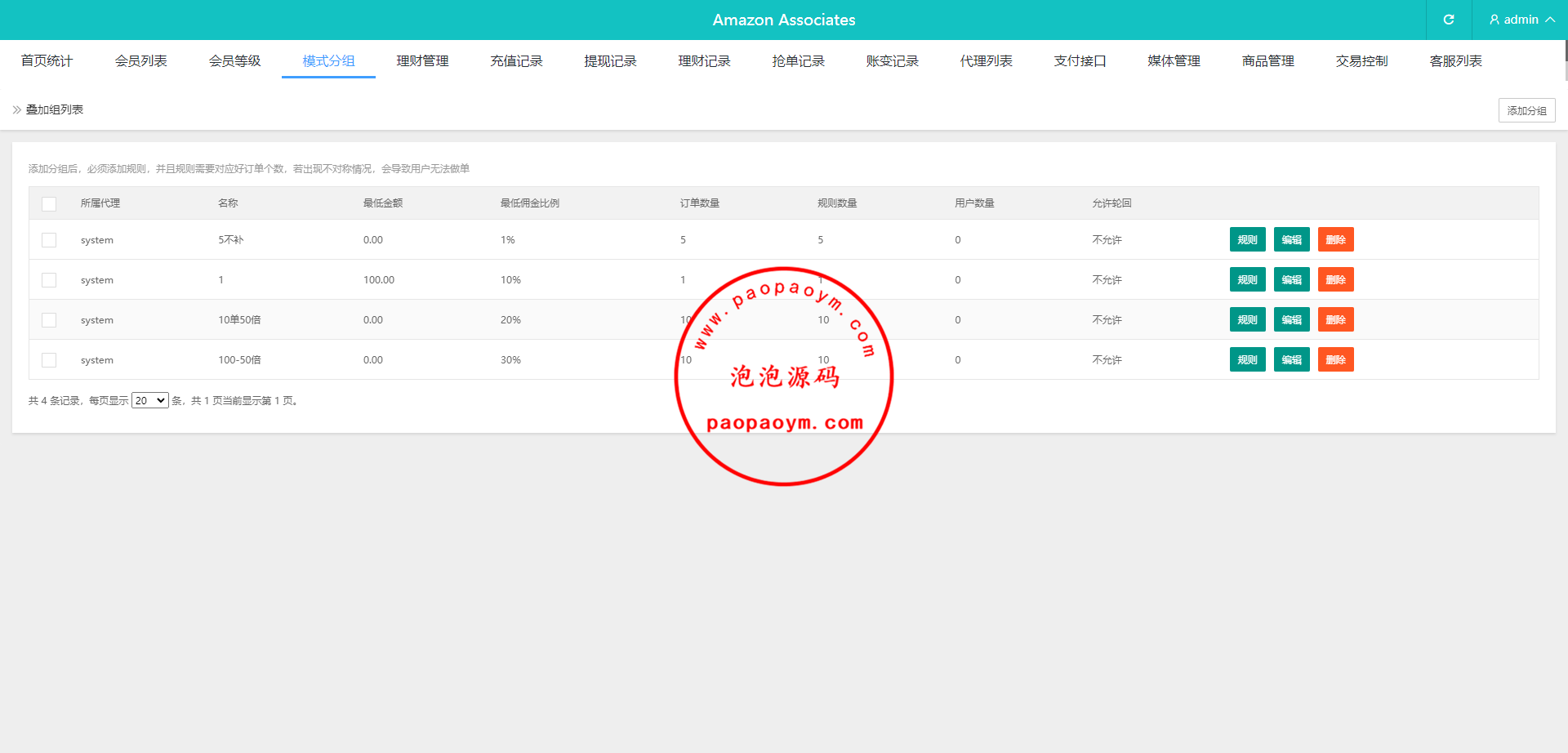Click the 添加分组 button

[1526, 110]
